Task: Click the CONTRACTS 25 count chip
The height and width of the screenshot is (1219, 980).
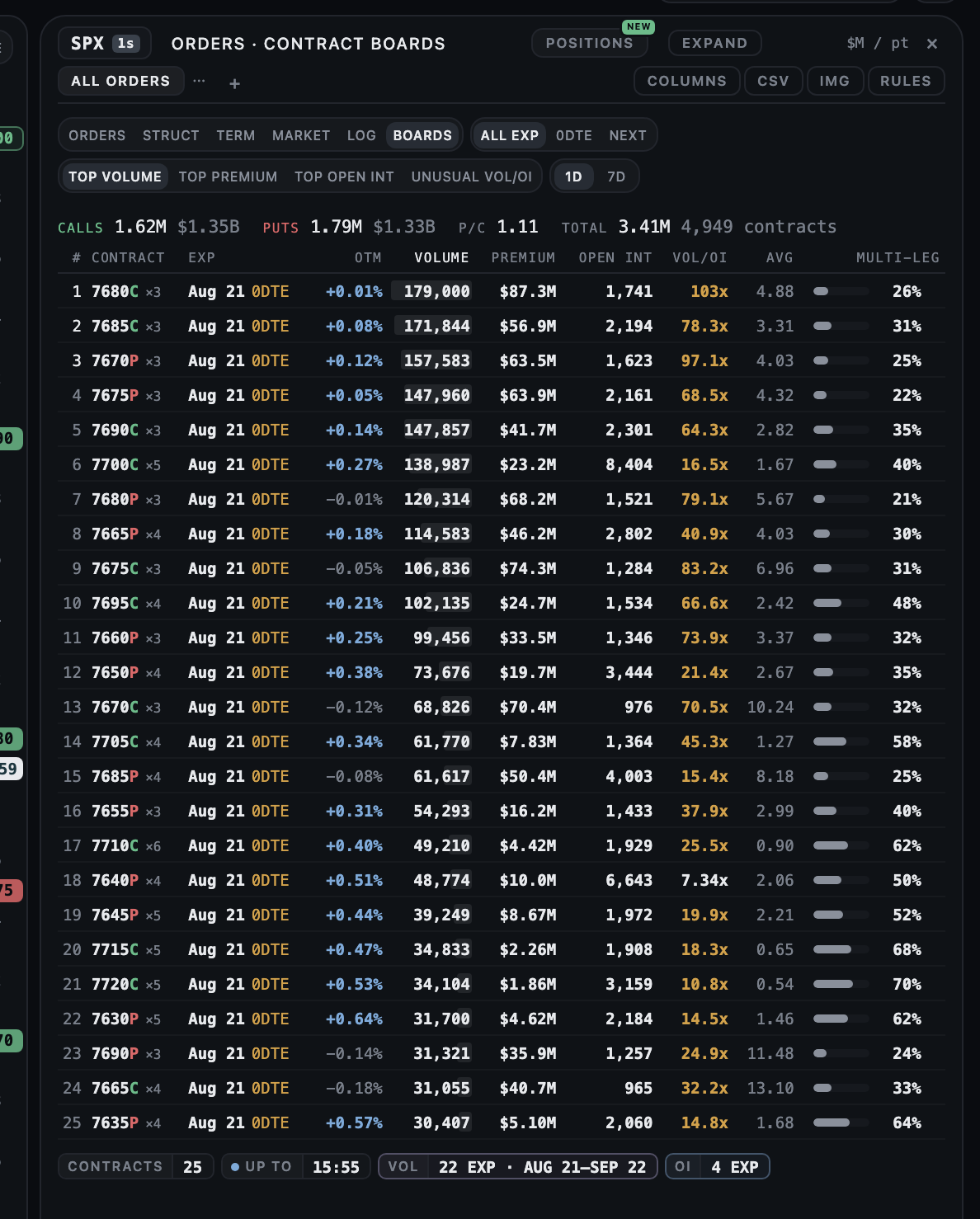Action: pyautogui.click(x=136, y=1167)
